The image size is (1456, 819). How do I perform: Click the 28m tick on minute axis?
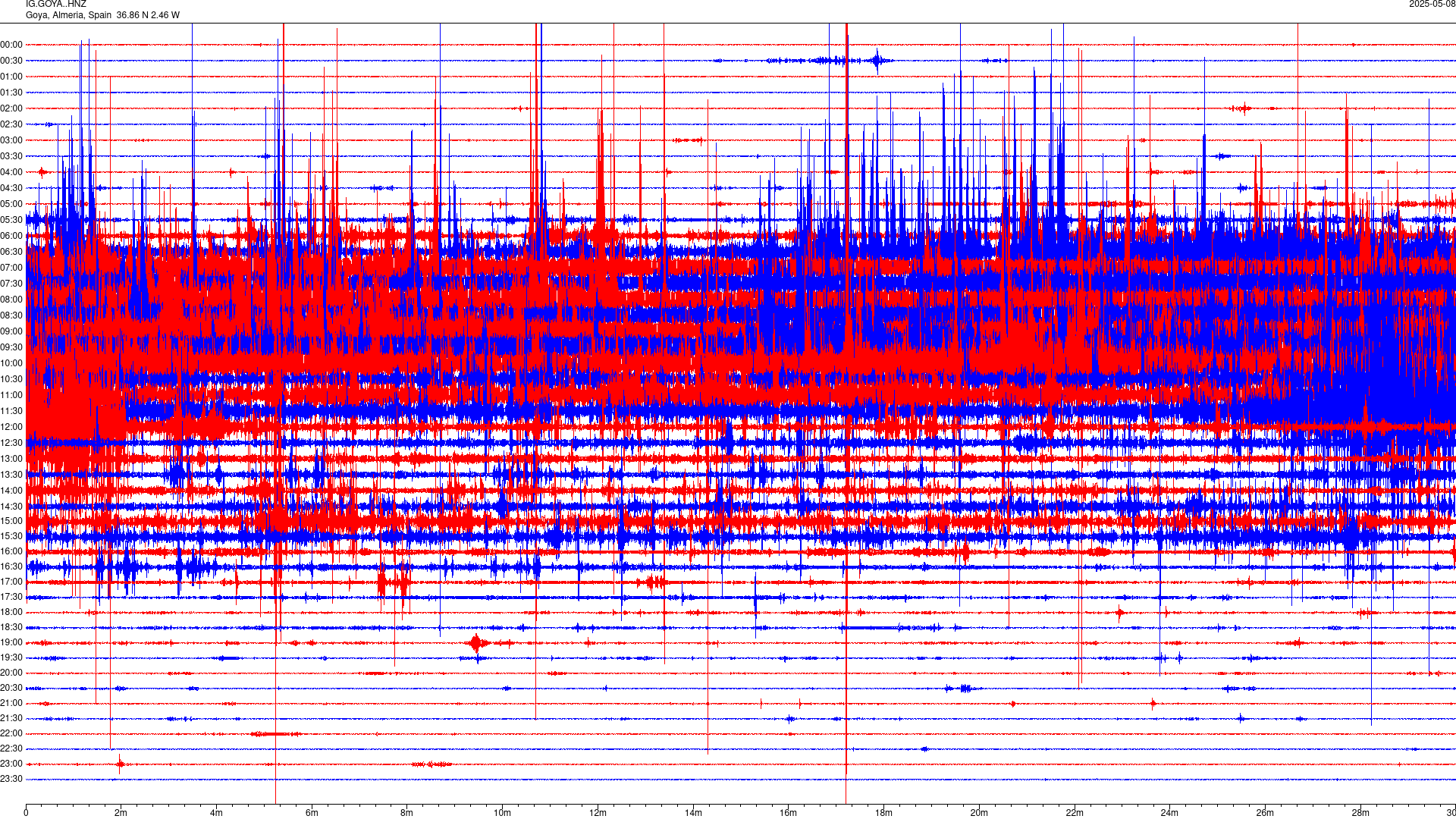[x=1360, y=813]
